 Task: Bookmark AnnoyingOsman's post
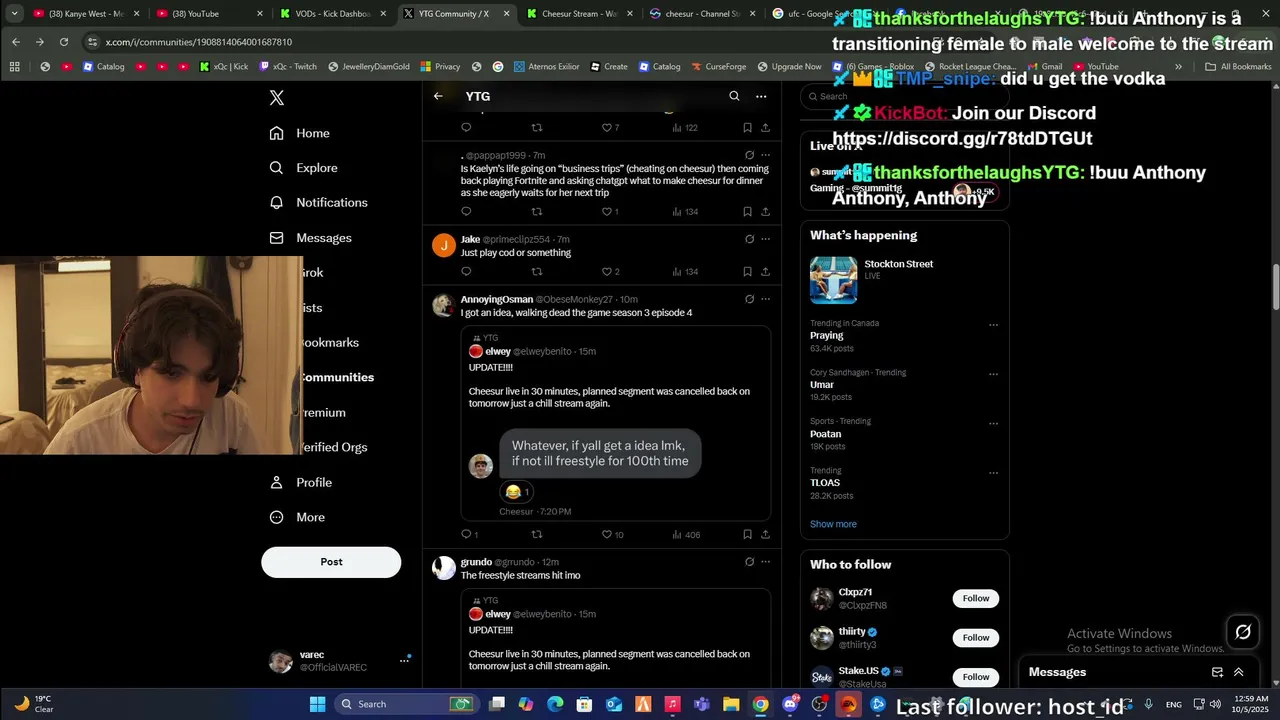point(747,535)
